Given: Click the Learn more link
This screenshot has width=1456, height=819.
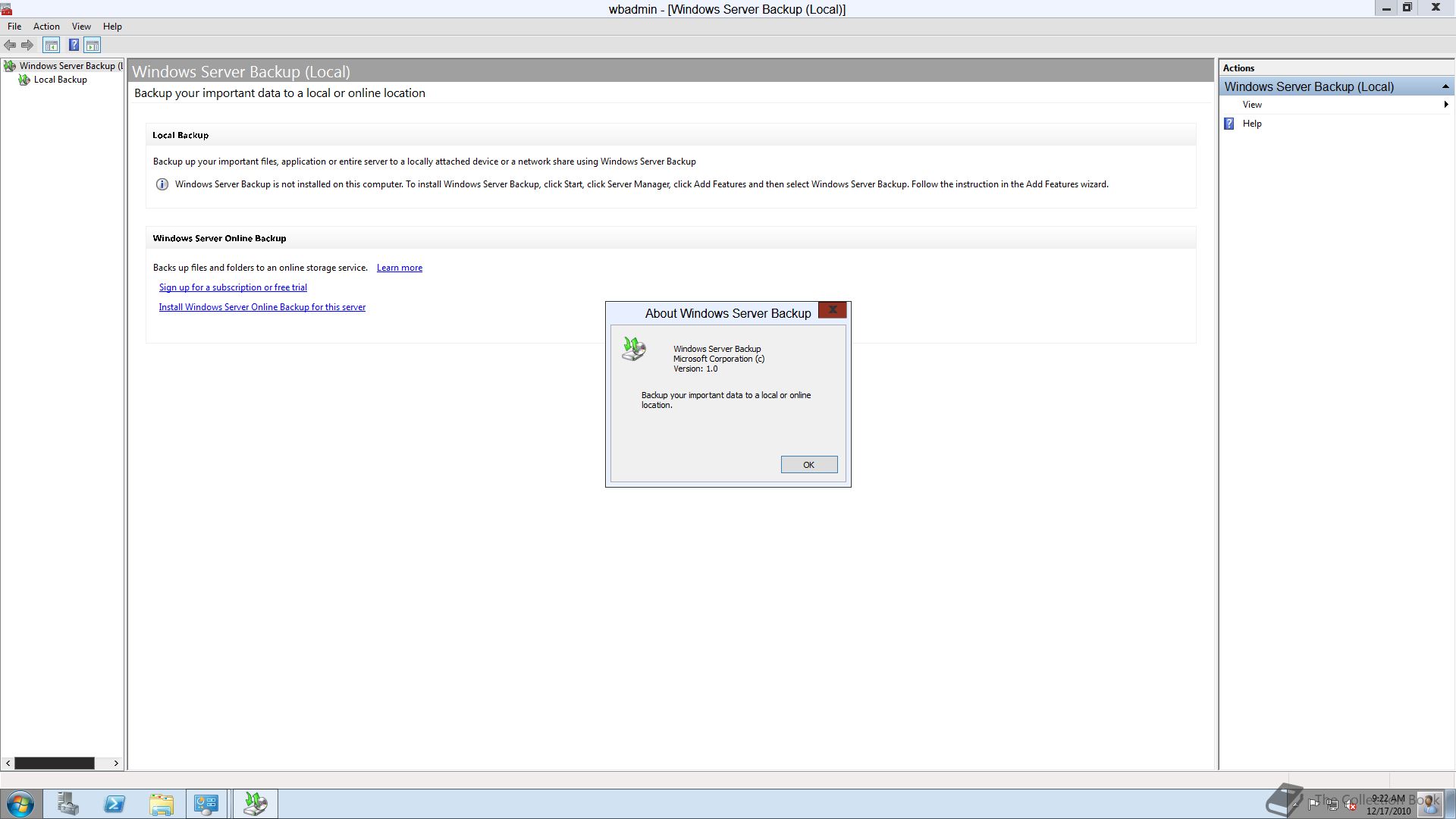Looking at the screenshot, I should [400, 268].
